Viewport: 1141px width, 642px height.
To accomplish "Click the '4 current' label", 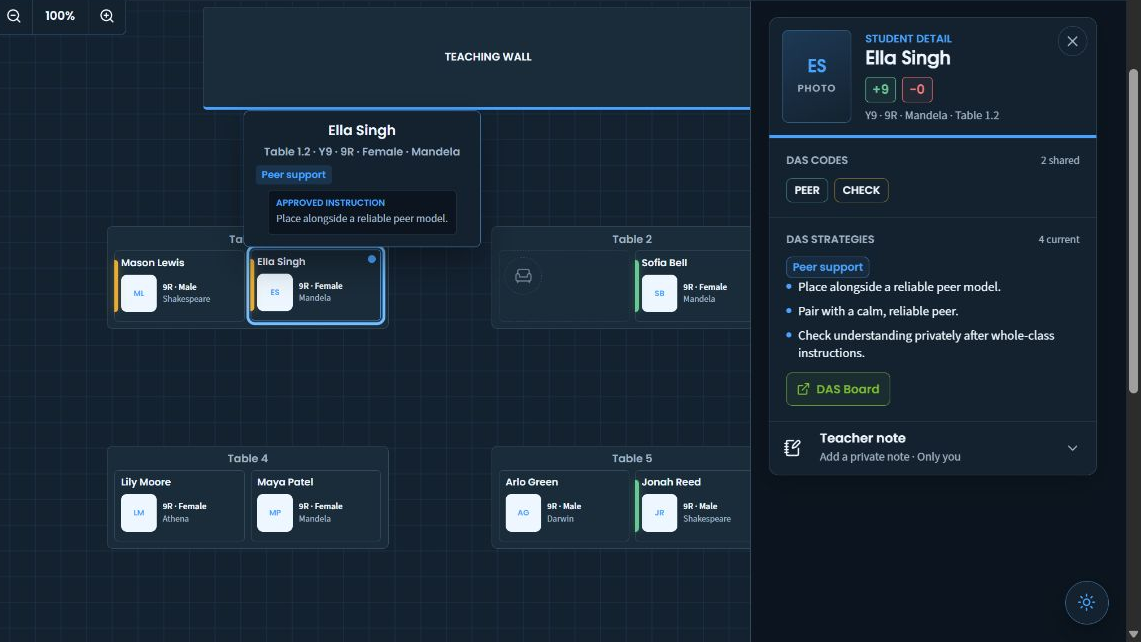I will [1059, 239].
